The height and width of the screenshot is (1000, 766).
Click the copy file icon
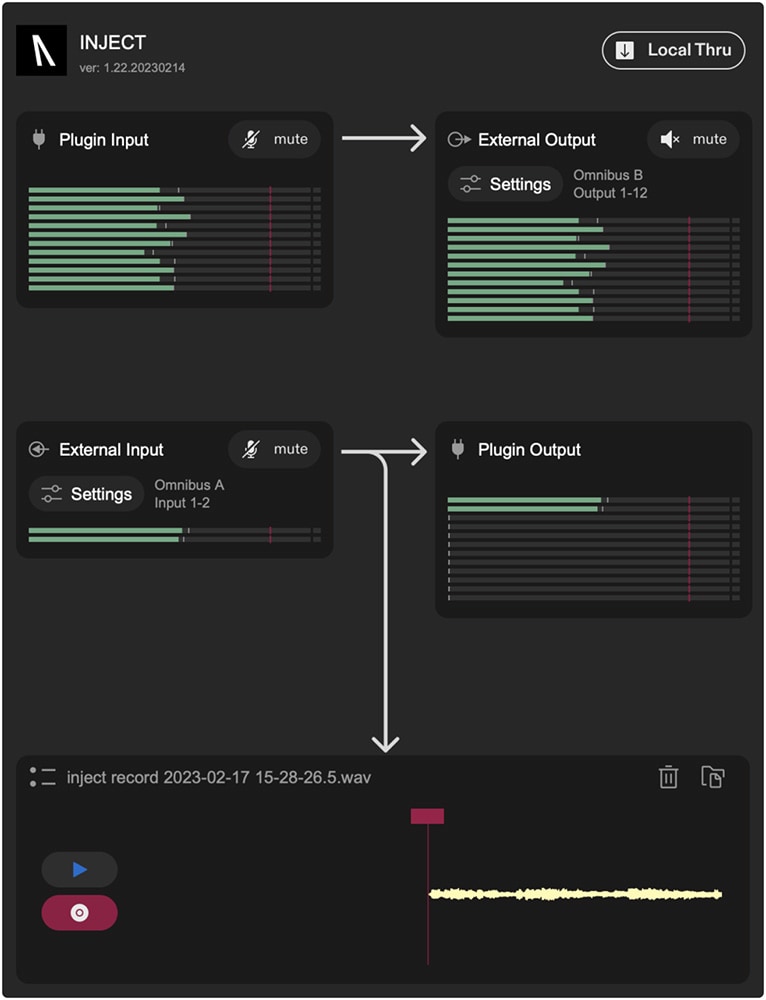coord(712,777)
